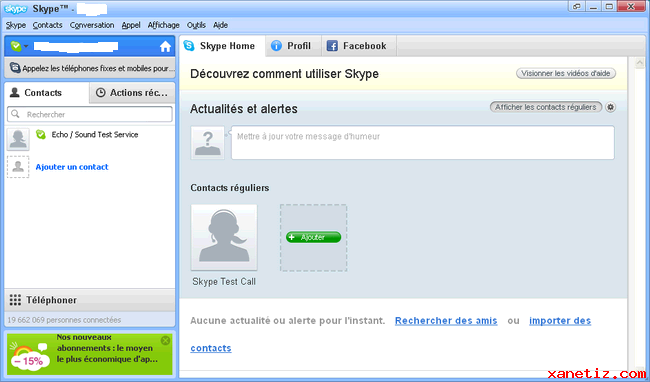The height and width of the screenshot is (382, 650).
Task: Select the Profil tab
Action: click(x=293, y=46)
